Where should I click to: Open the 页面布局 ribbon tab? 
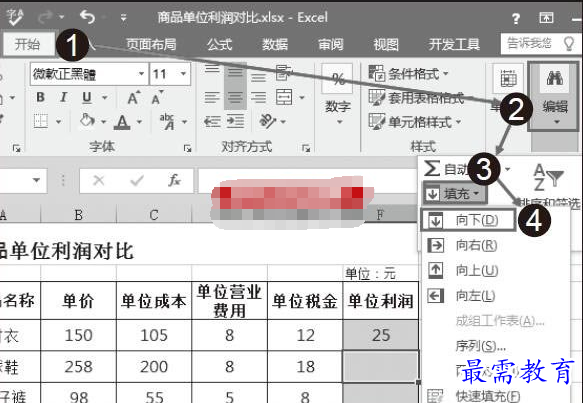[x=151, y=45]
